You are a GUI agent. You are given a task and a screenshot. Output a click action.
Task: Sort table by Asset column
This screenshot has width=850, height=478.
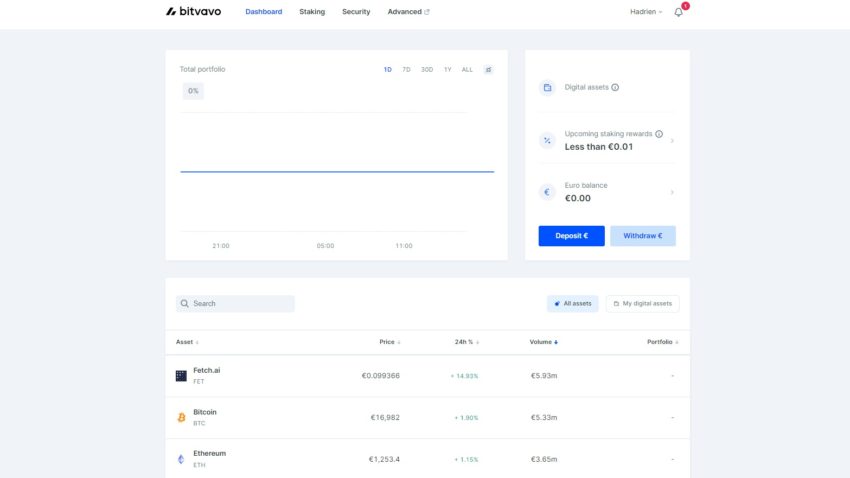point(187,342)
